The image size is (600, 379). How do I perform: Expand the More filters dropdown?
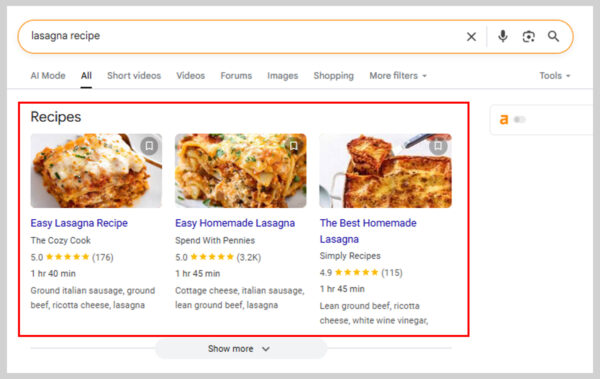pyautogui.click(x=398, y=76)
